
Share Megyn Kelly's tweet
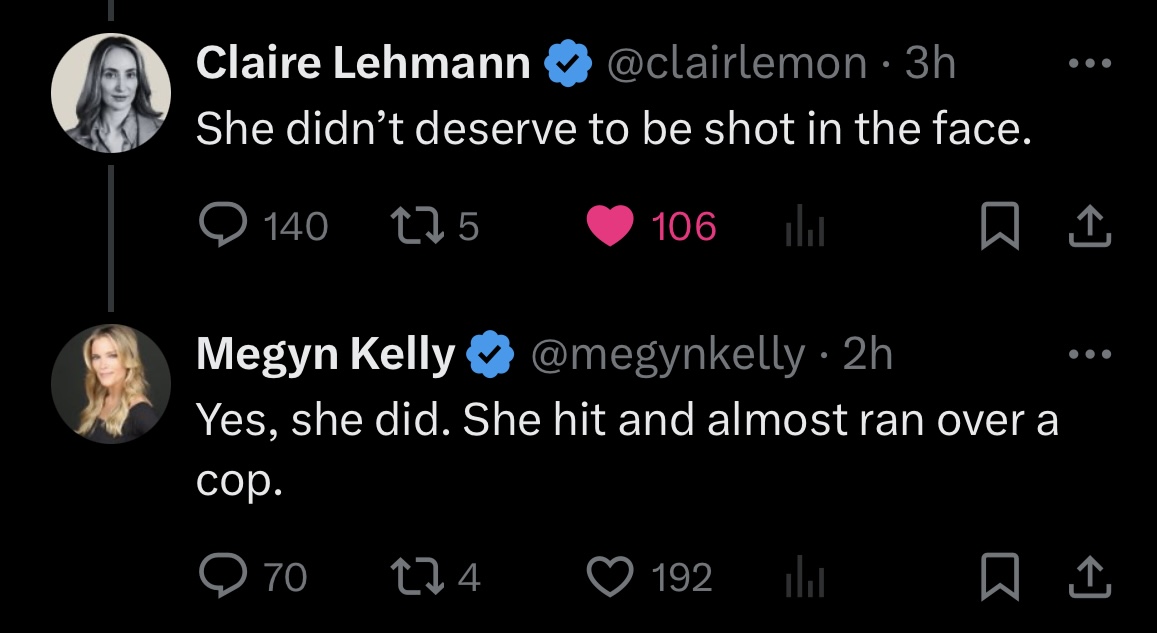tap(1090, 577)
